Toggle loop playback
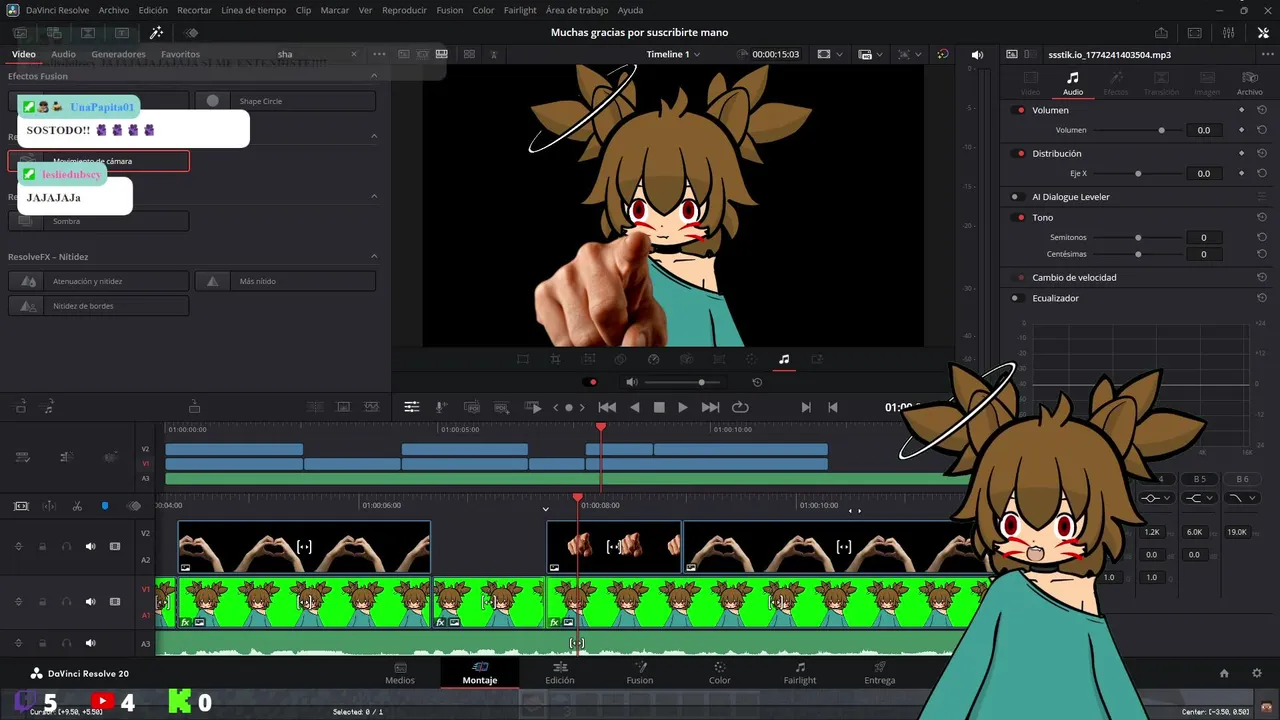 coord(740,407)
